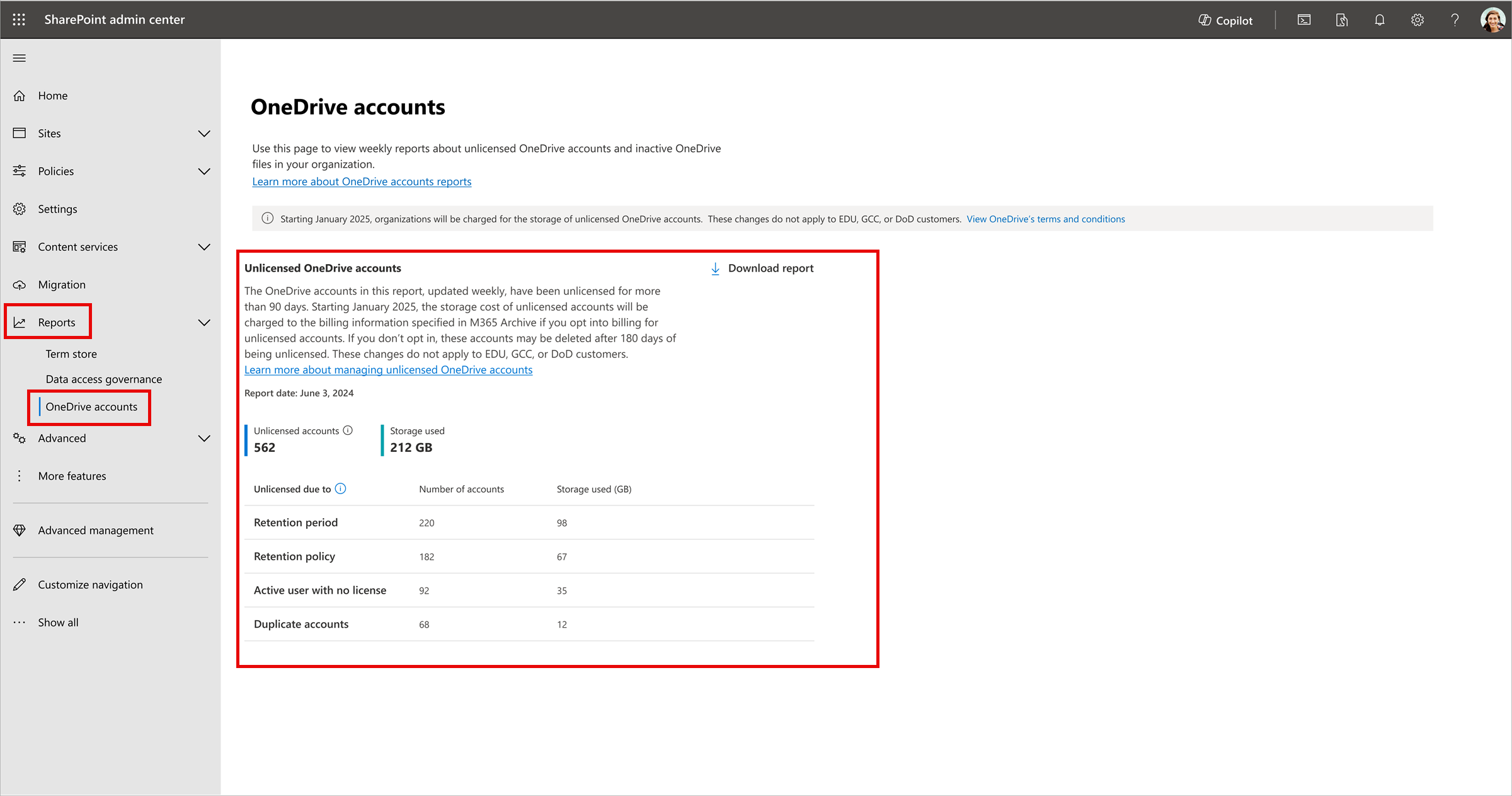The image size is (1512, 796).
Task: Open Learn more about OneDrive accounts reports link
Action: (x=362, y=182)
